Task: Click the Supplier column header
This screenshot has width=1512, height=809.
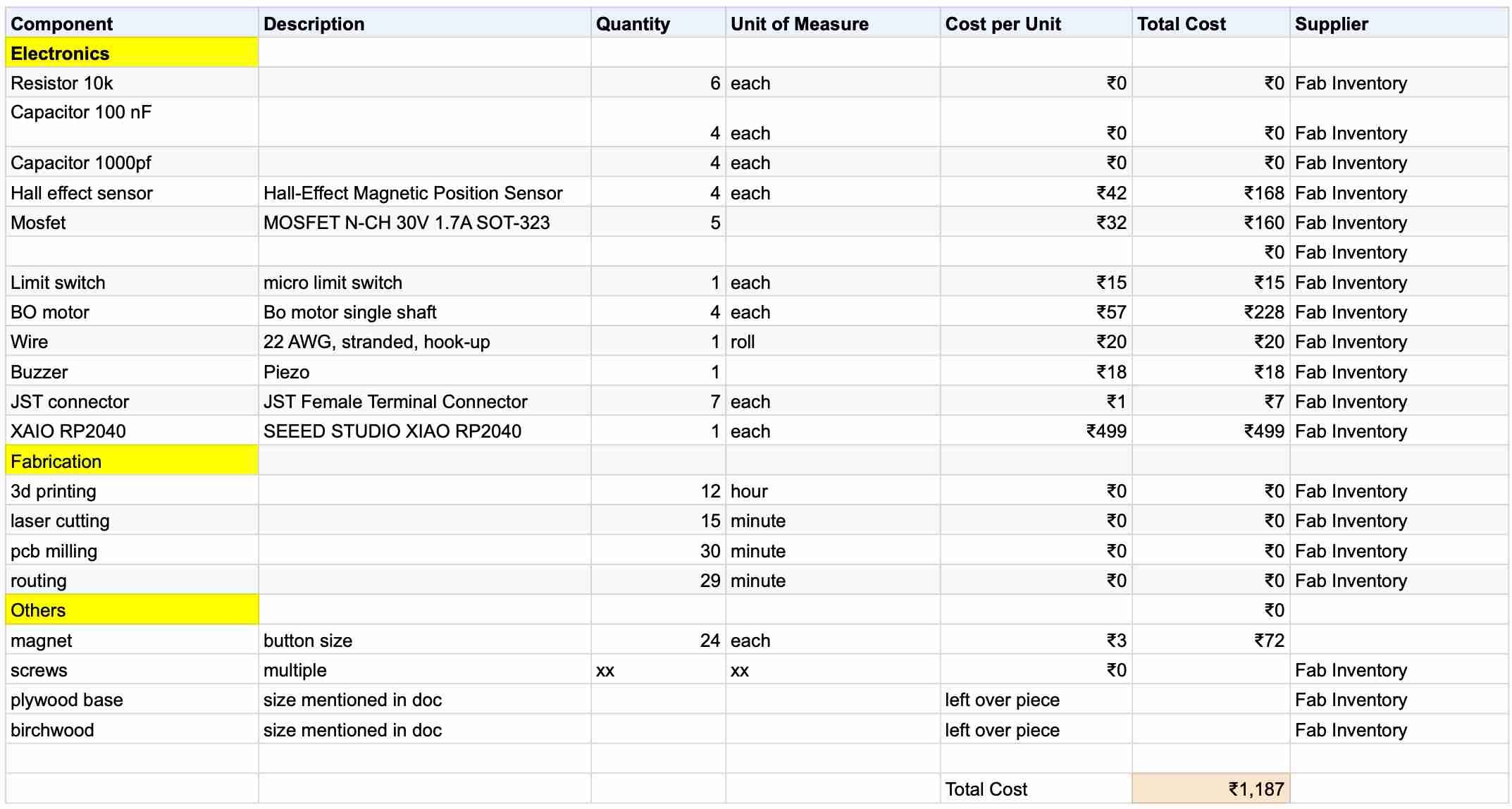Action: [1399, 23]
